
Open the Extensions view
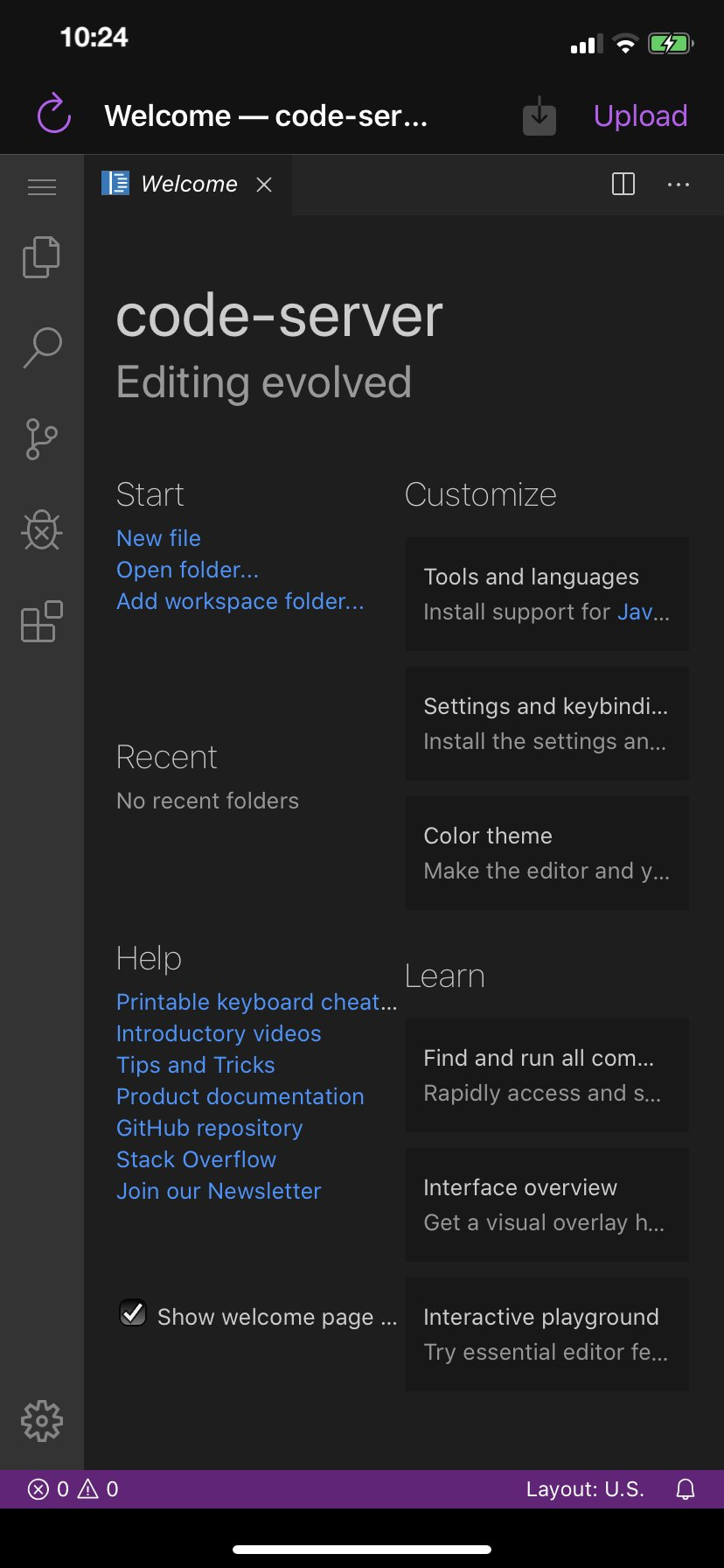coord(42,621)
